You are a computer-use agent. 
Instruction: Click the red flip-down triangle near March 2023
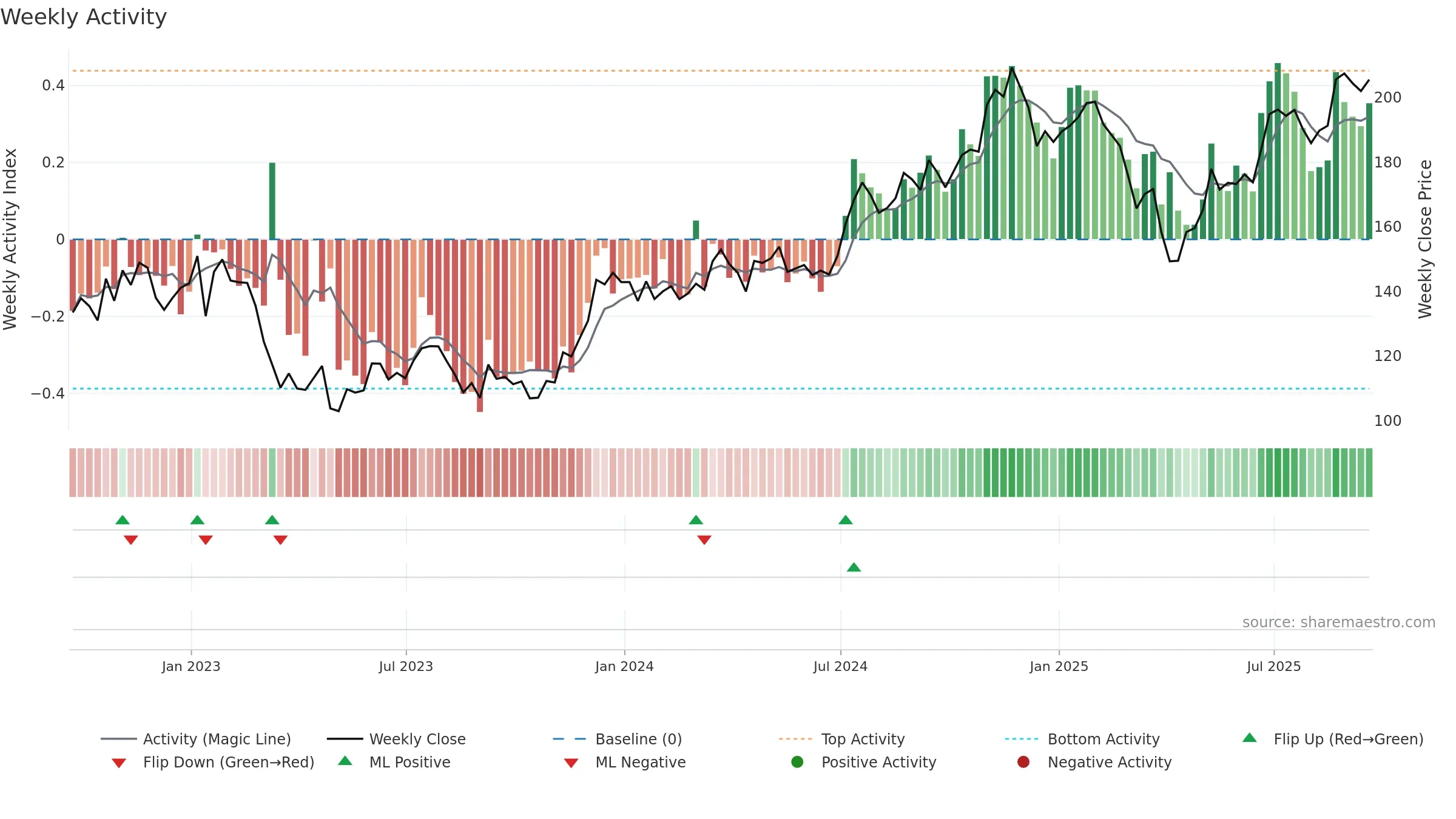click(280, 540)
